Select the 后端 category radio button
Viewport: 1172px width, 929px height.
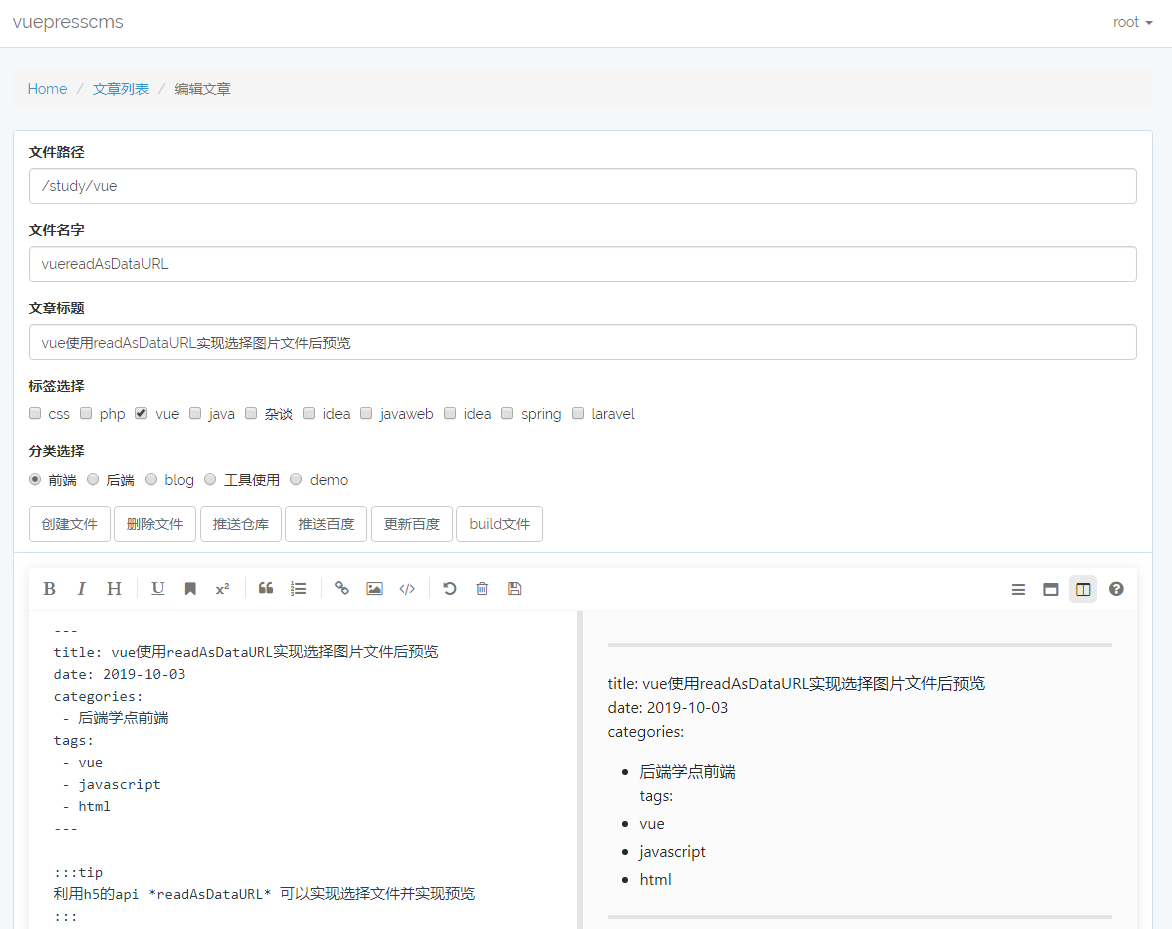(93, 479)
